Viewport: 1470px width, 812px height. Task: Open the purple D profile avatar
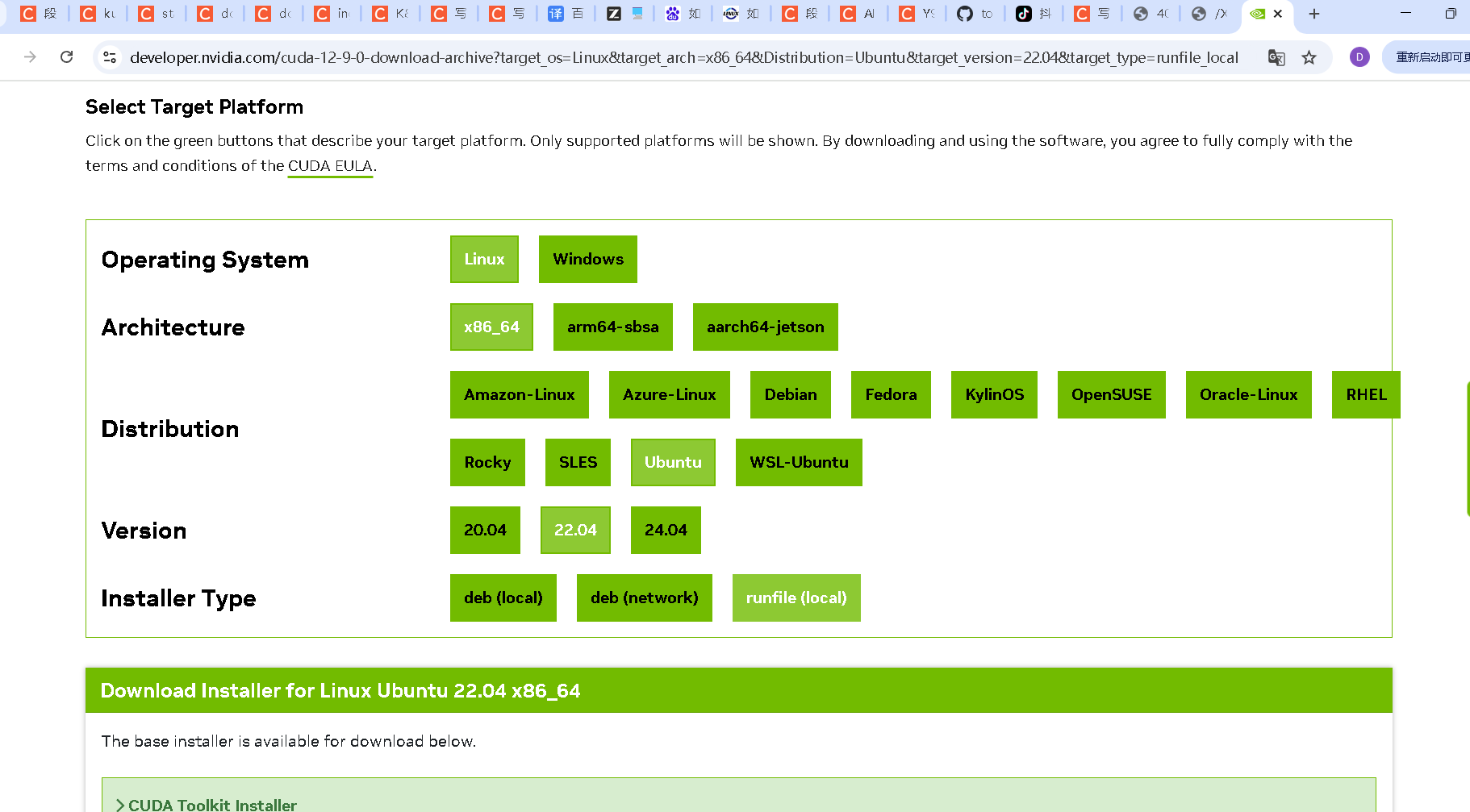[x=1359, y=57]
